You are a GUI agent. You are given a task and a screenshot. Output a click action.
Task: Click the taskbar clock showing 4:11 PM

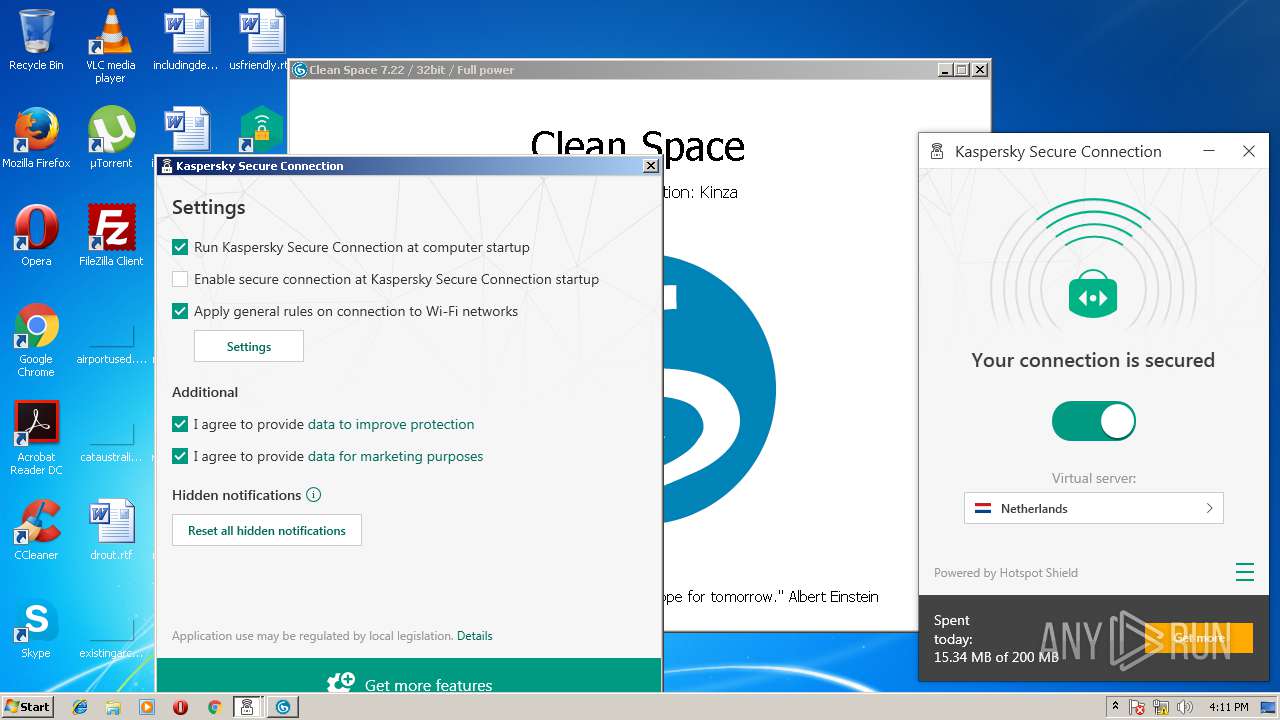[x=1229, y=707]
